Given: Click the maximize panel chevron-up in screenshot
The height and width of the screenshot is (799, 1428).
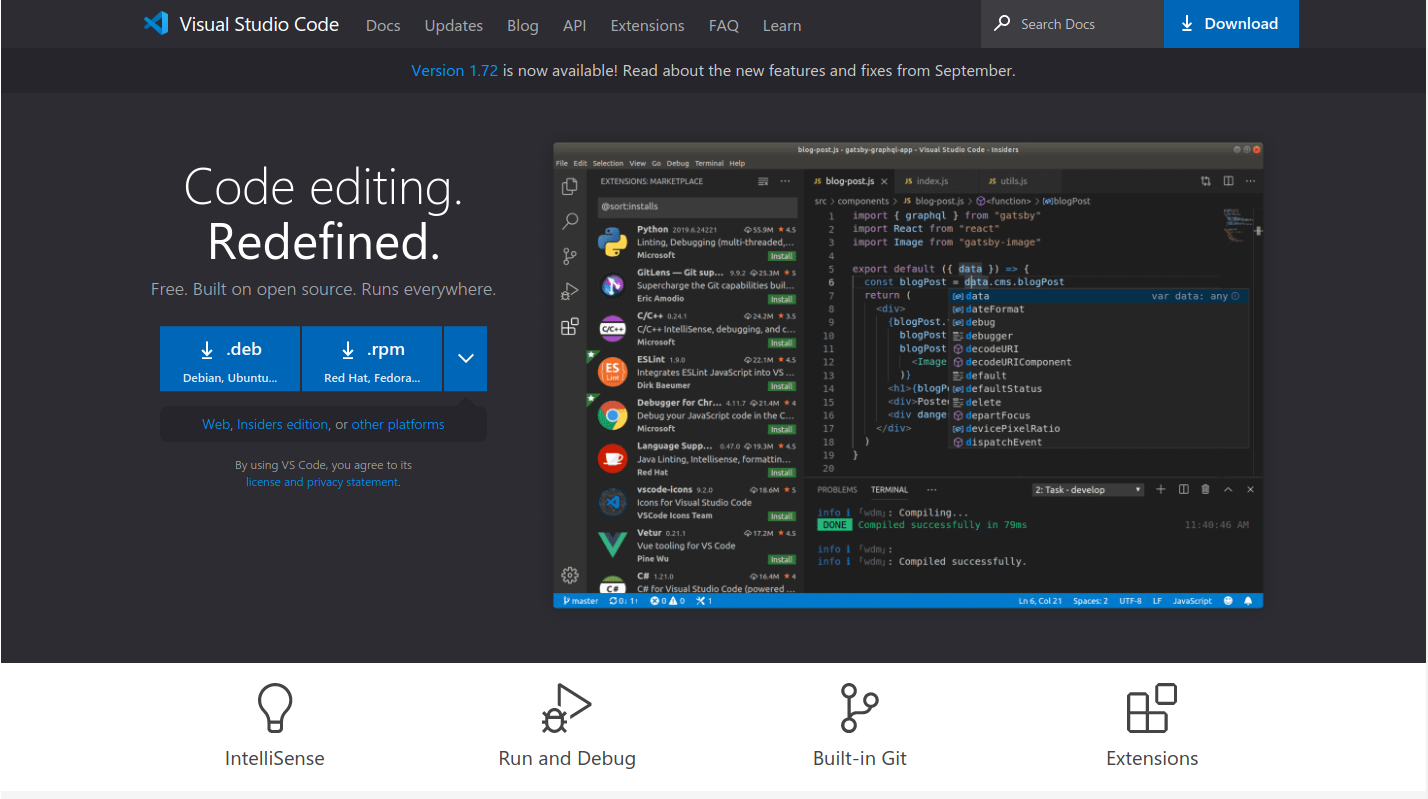Looking at the screenshot, I should pos(1228,489).
